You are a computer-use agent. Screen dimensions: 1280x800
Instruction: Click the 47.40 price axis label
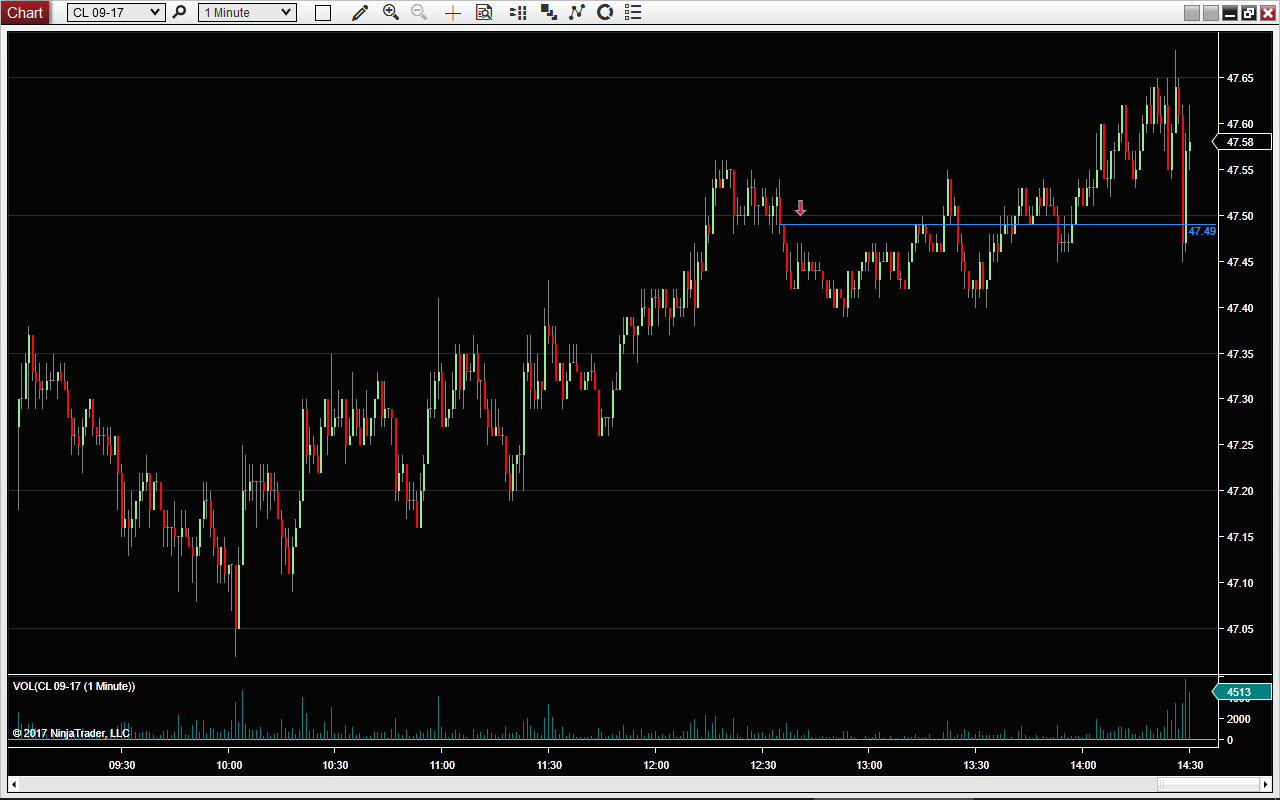pyautogui.click(x=1240, y=308)
